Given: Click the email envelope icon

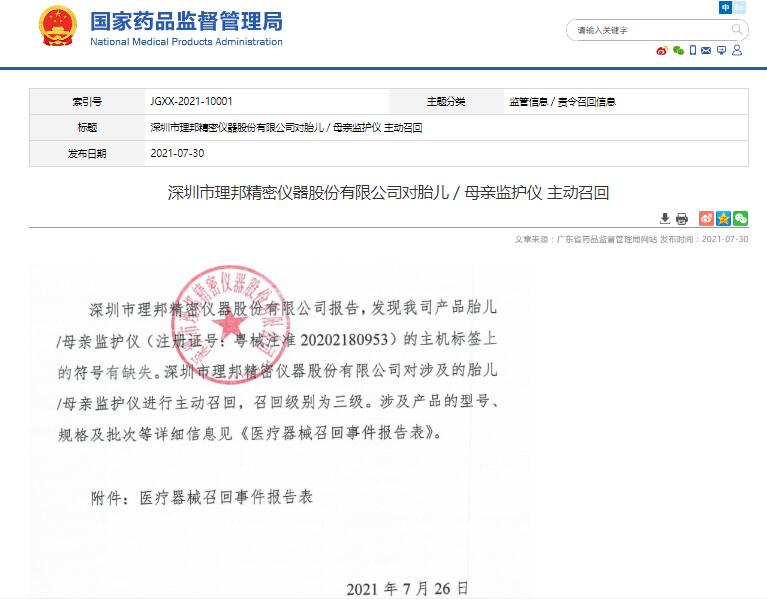Looking at the screenshot, I should click(706, 51).
